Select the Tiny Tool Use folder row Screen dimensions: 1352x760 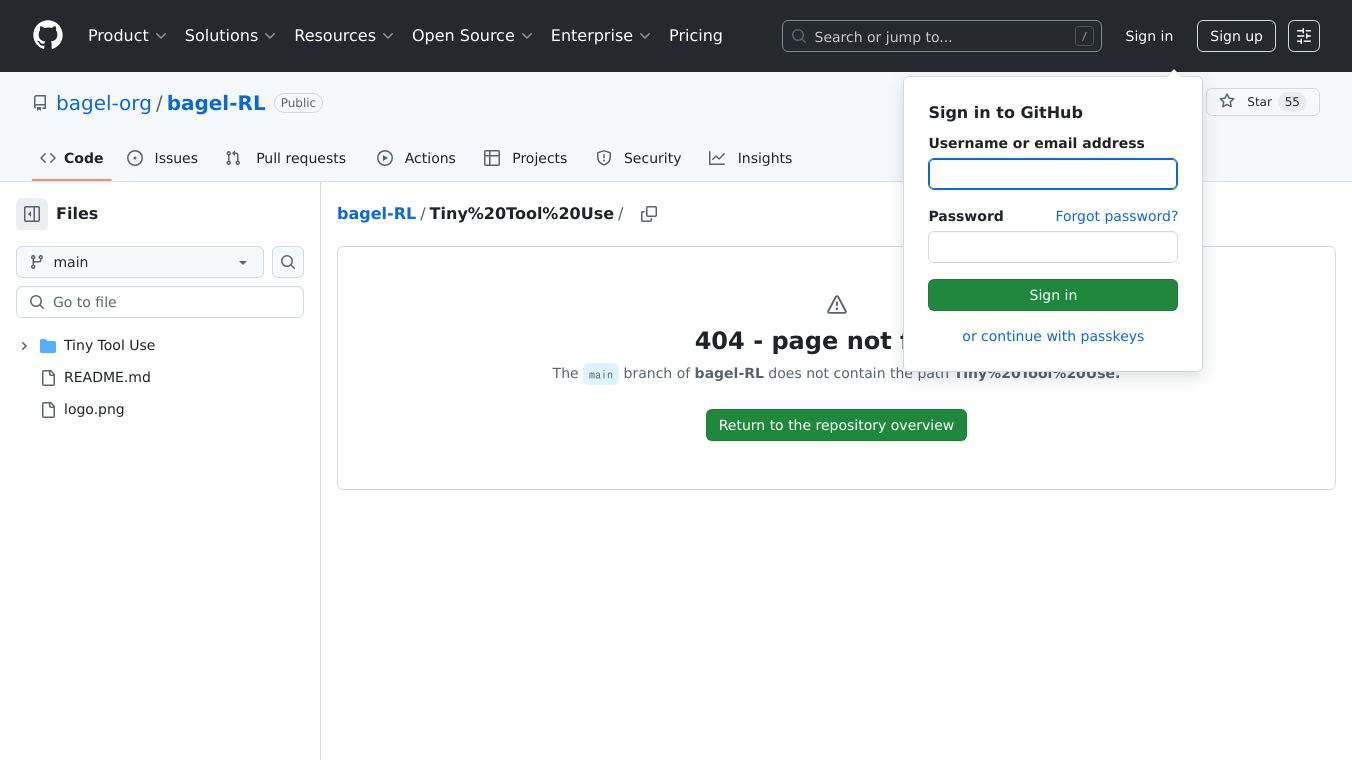[x=160, y=346]
